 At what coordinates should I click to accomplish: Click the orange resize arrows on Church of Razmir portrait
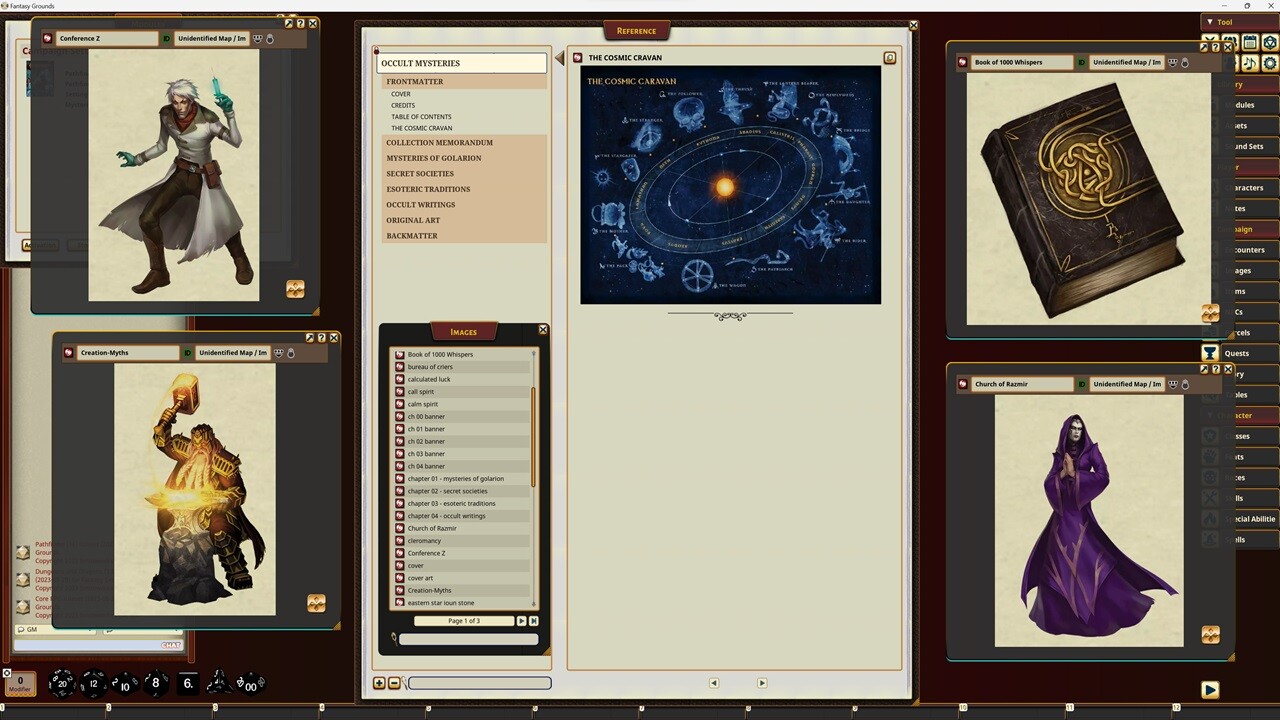coord(1210,634)
